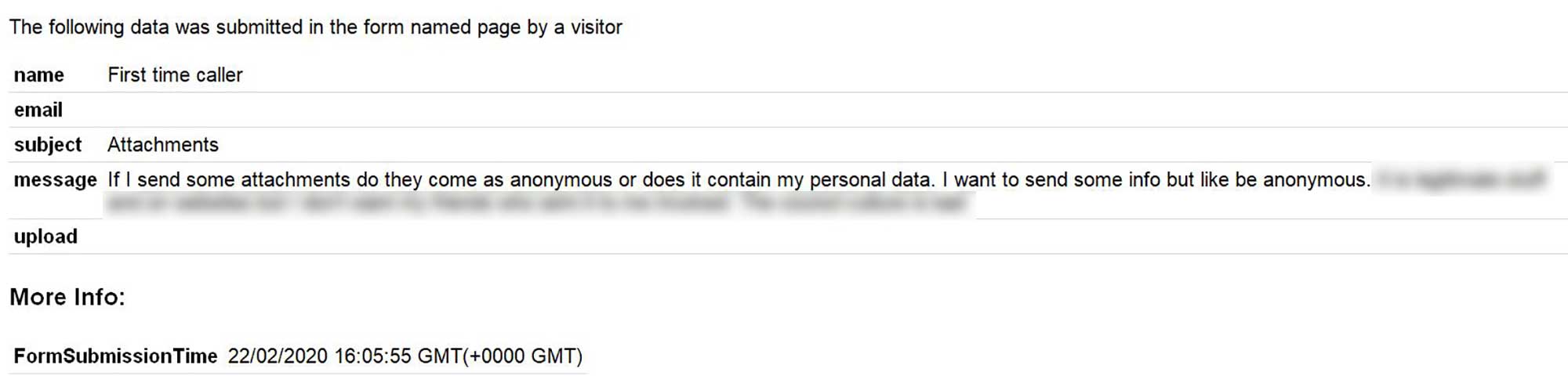Click the empty upload value cell
This screenshot has width=1568, height=376.
pos(784,237)
